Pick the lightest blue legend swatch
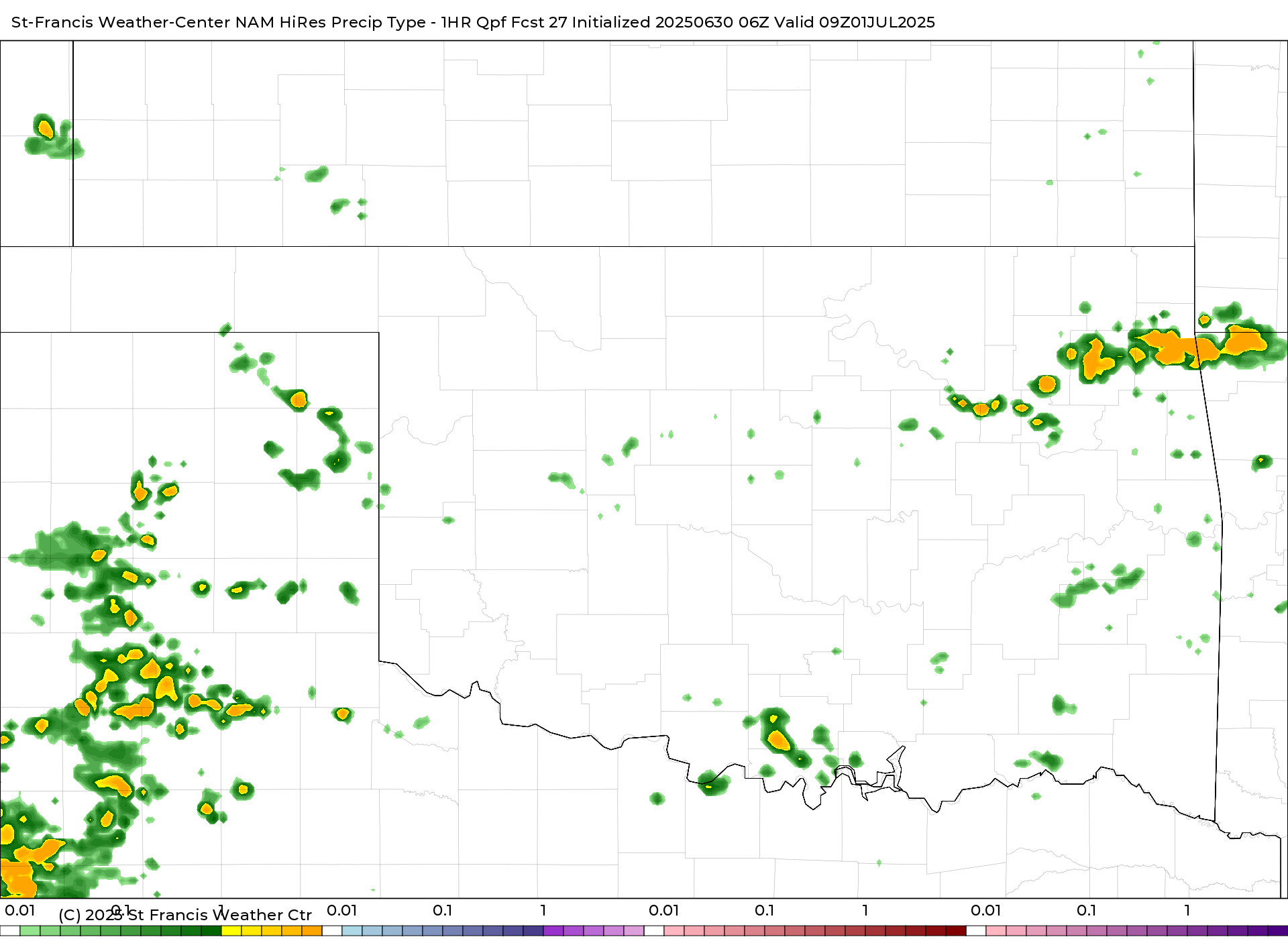Image resolution: width=1288 pixels, height=939 pixels. 352,931
